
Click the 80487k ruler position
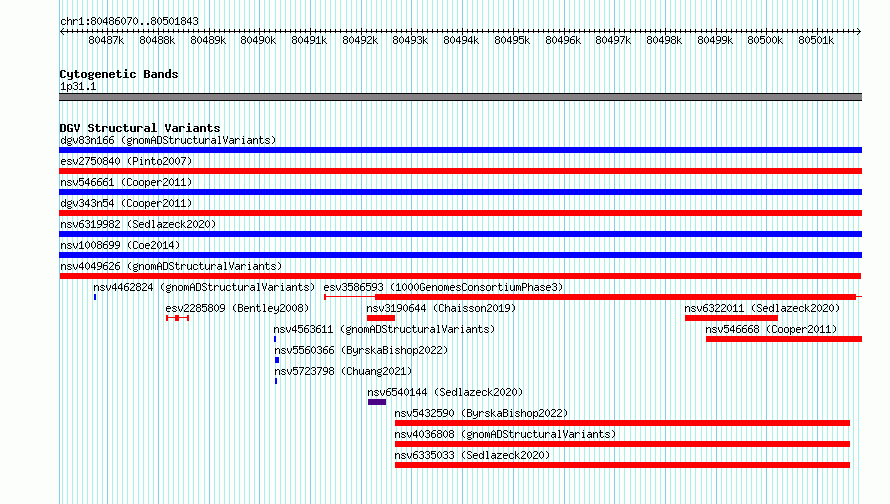106,40
